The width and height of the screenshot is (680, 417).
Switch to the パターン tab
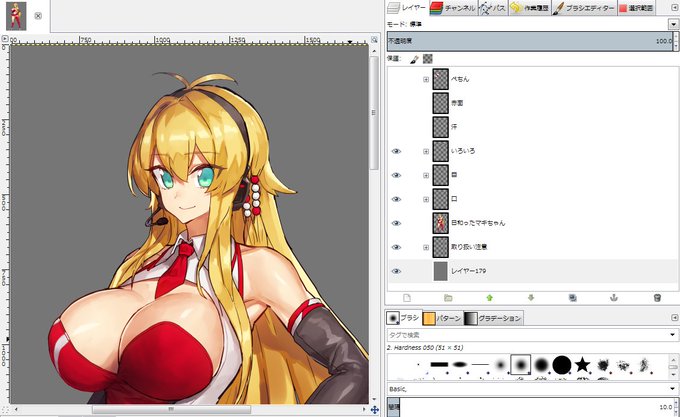[x=442, y=318]
